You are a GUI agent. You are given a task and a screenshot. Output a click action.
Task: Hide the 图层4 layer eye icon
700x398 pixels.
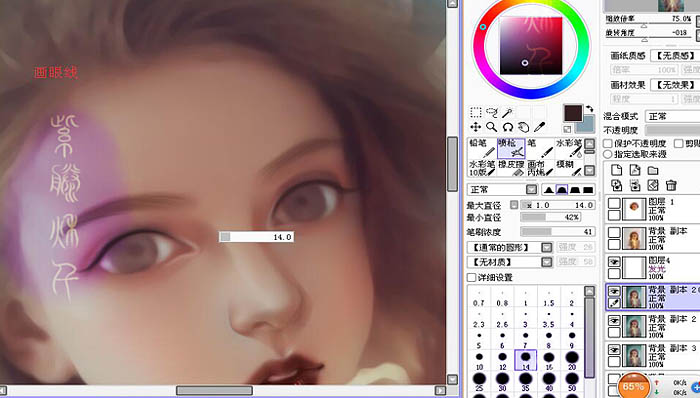614,262
